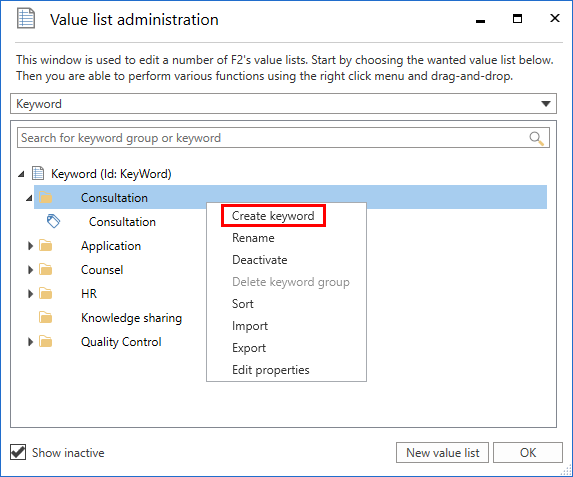Click the Consultation keyword tag icon
This screenshot has width=573, height=477.
click(53, 221)
